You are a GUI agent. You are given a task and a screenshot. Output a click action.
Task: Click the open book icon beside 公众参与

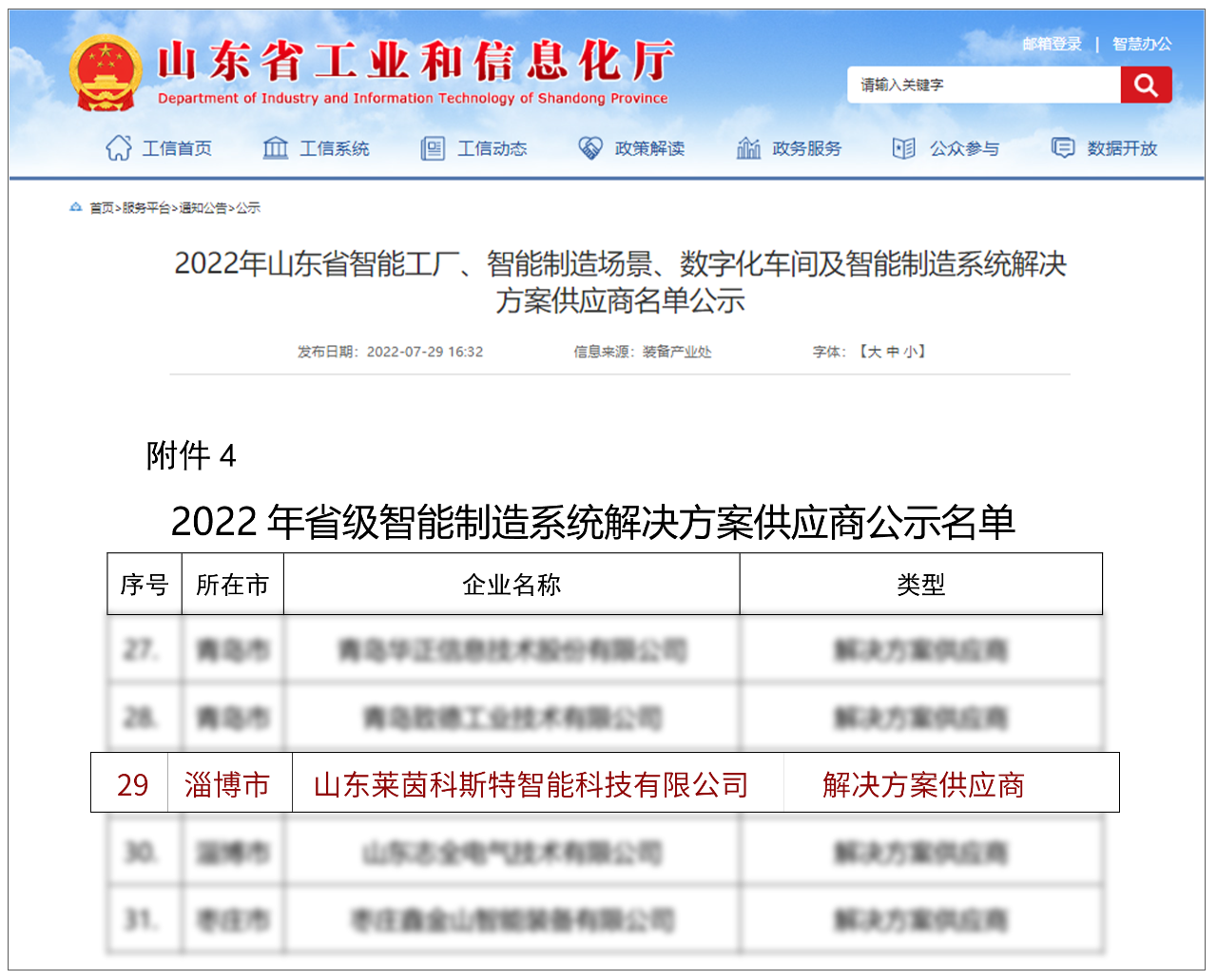coord(904,148)
